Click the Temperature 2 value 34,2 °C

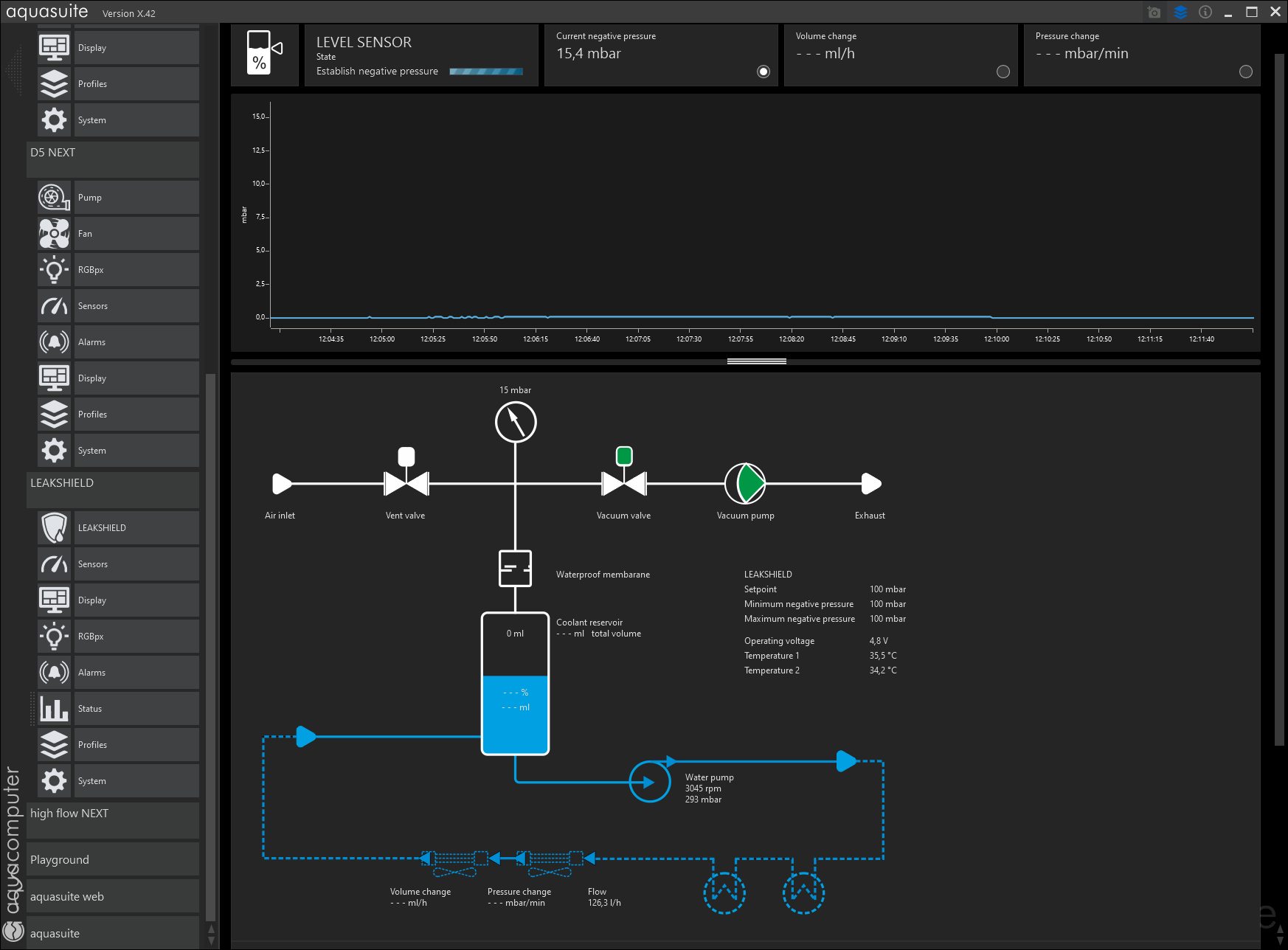coord(883,670)
